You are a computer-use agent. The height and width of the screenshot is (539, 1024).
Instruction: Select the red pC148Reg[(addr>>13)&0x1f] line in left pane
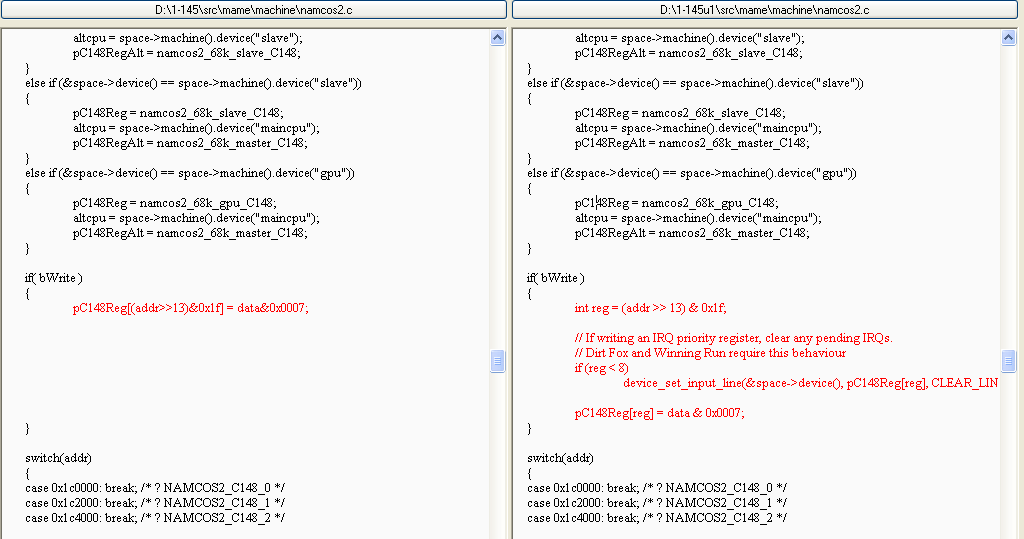coord(190,308)
